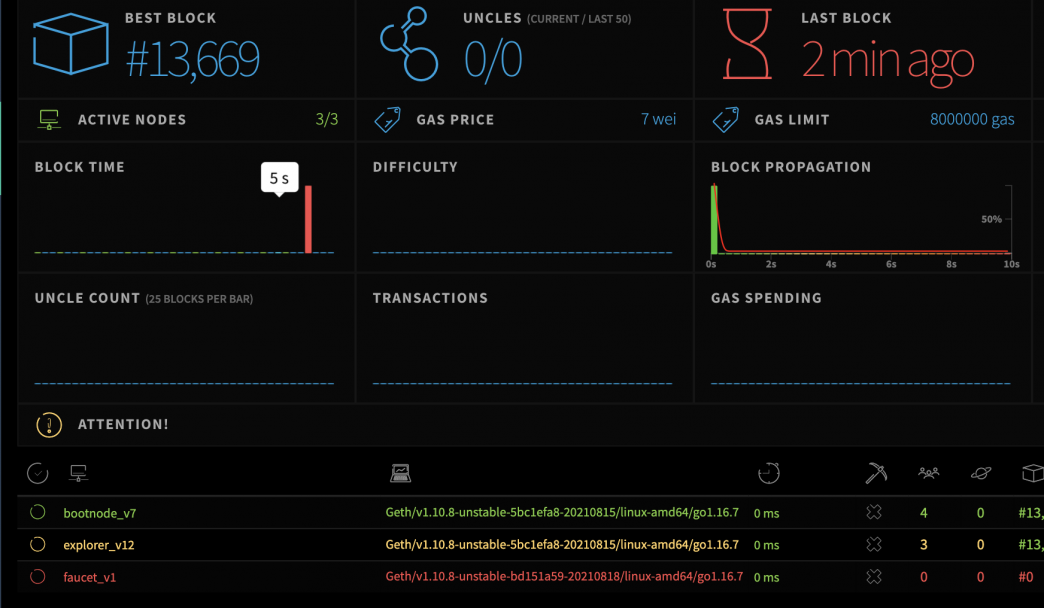The height and width of the screenshot is (608, 1044).
Task: Click explorer_v12 Geth version text
Action: coord(562,545)
